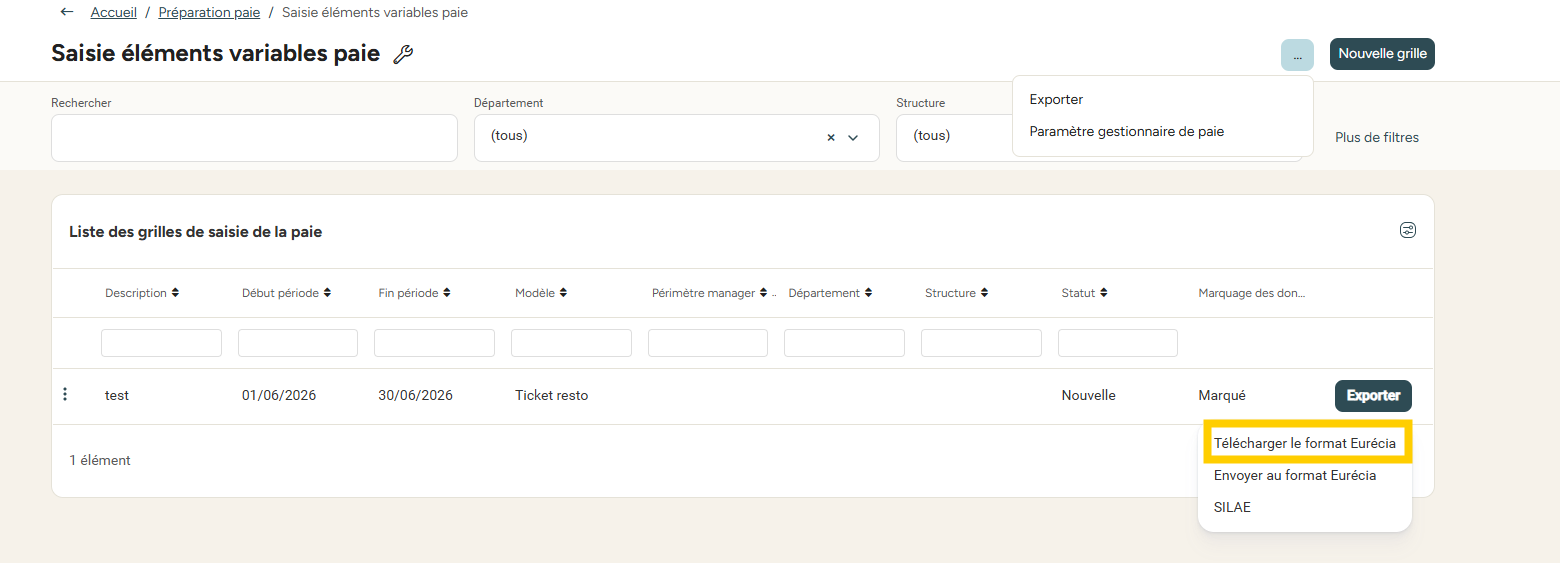Click the Nouvelle status cell
This screenshot has width=1560, height=563.
1088,395
